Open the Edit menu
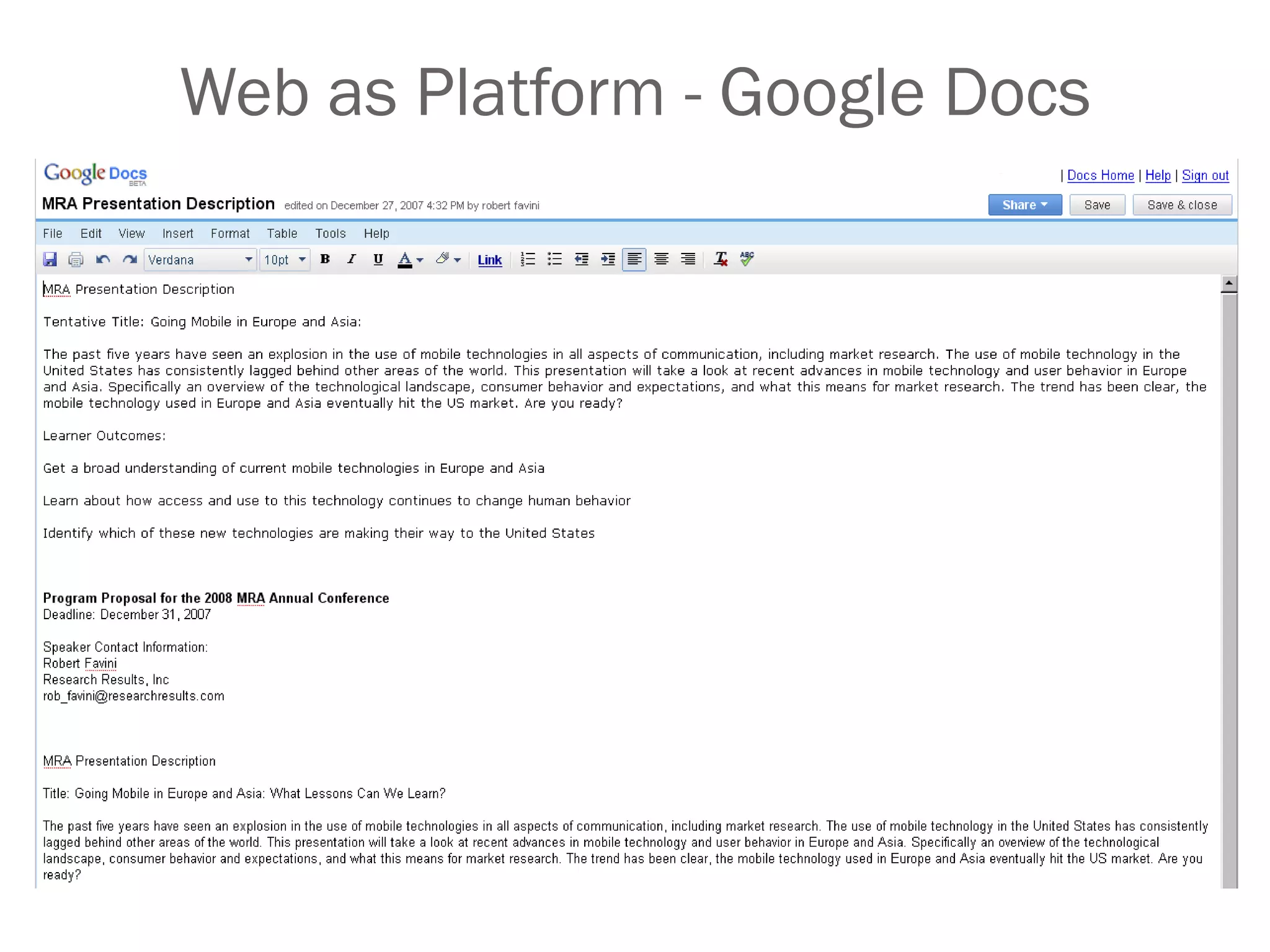The height and width of the screenshot is (952, 1270). [91, 234]
